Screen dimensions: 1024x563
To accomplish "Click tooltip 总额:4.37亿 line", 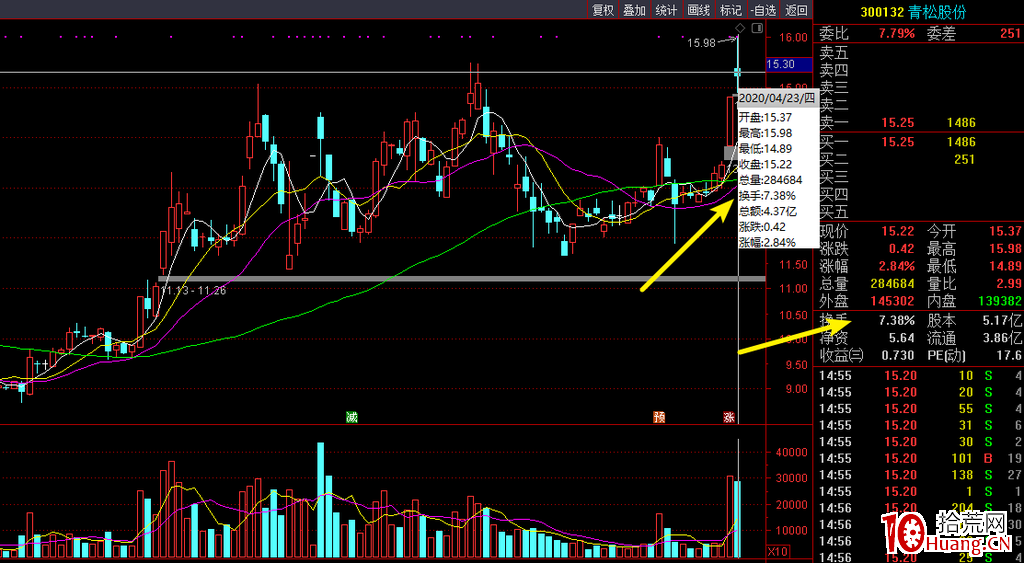I will coord(767,211).
